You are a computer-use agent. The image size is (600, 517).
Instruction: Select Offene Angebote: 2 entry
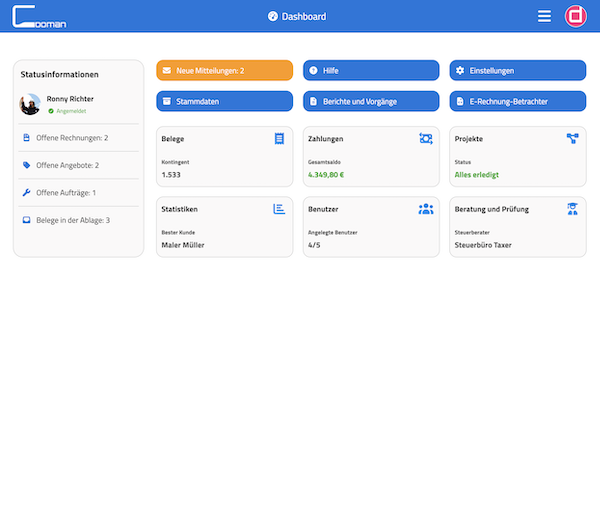point(78,165)
